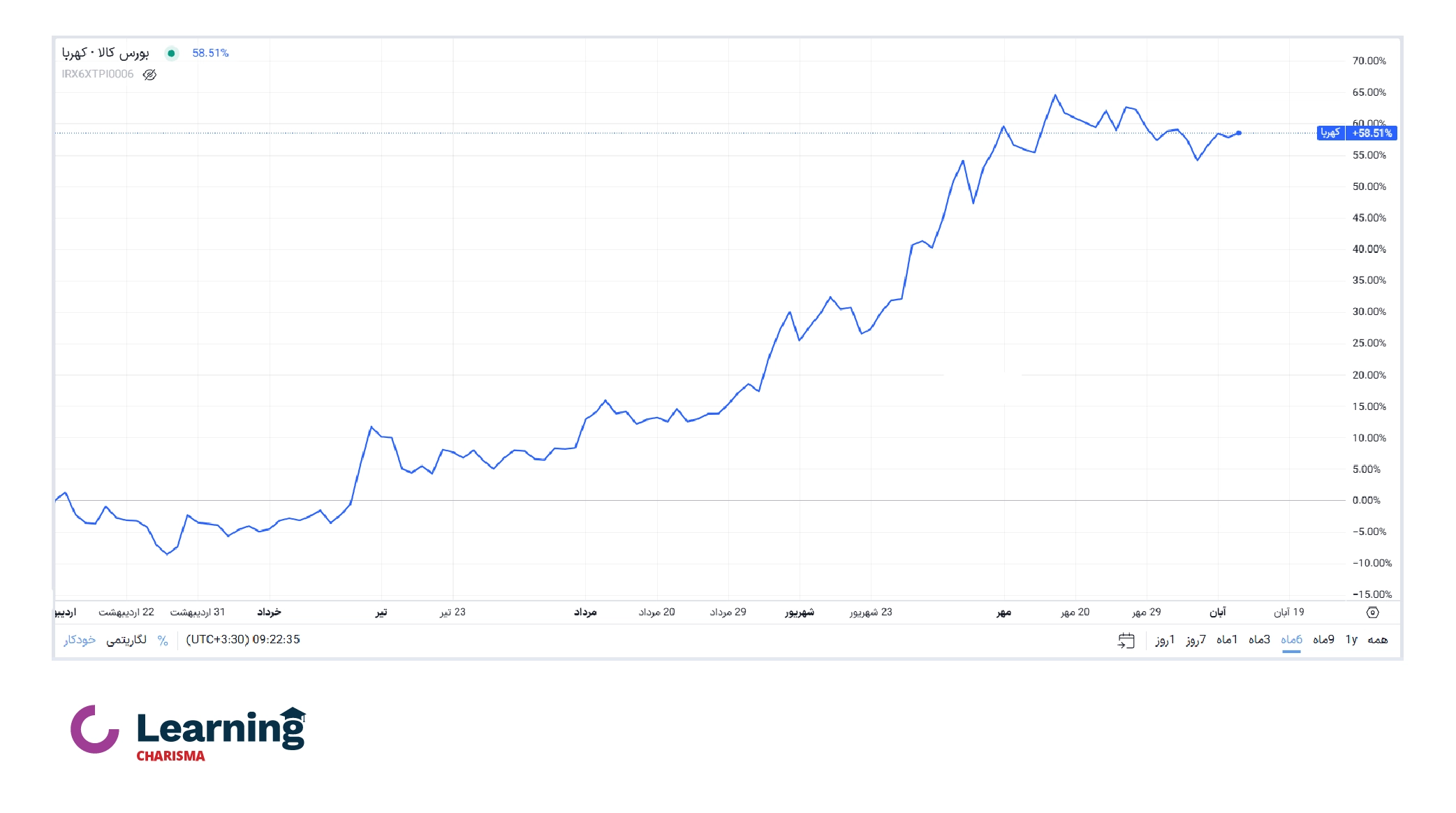The width and height of the screenshot is (1456, 813).
Task: Show the همه all-time range
Action: (1377, 640)
